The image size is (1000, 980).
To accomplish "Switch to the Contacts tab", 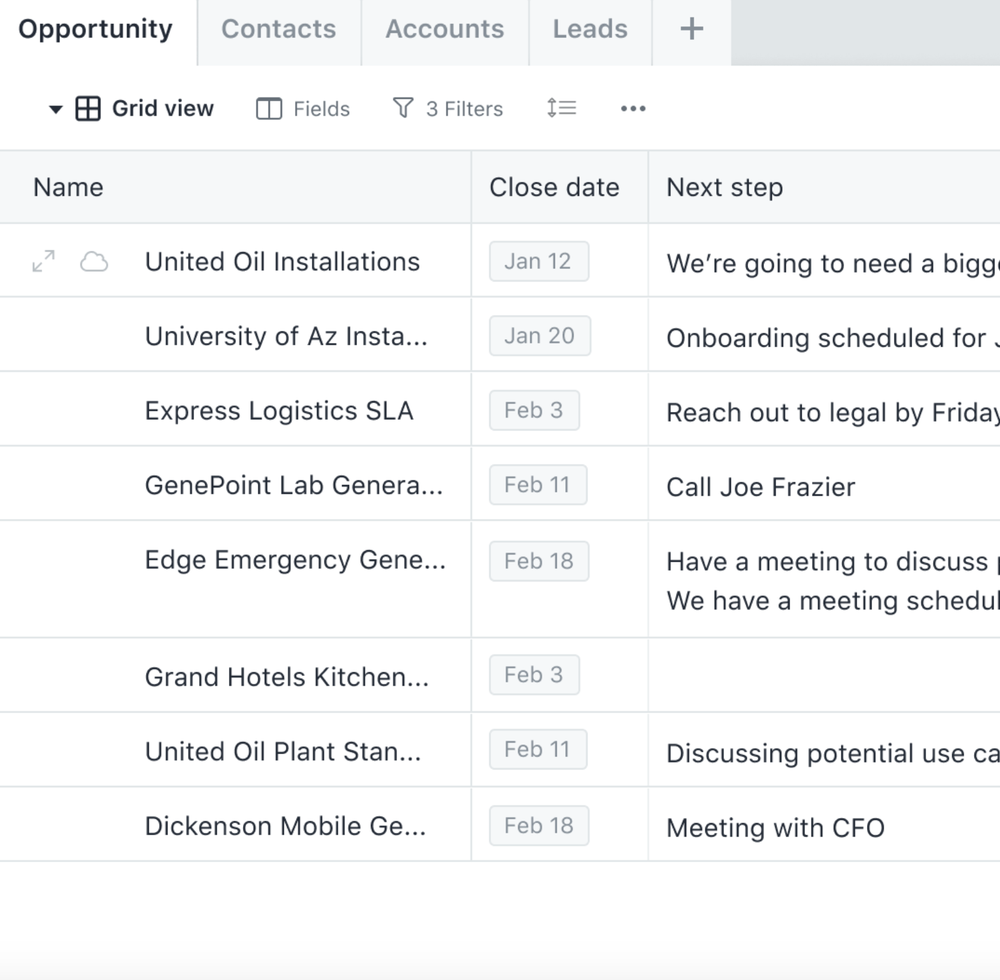I will 278,29.
